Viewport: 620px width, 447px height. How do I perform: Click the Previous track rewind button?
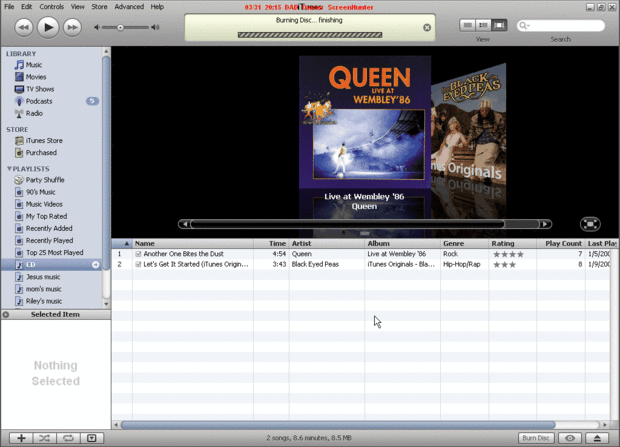click(24, 27)
